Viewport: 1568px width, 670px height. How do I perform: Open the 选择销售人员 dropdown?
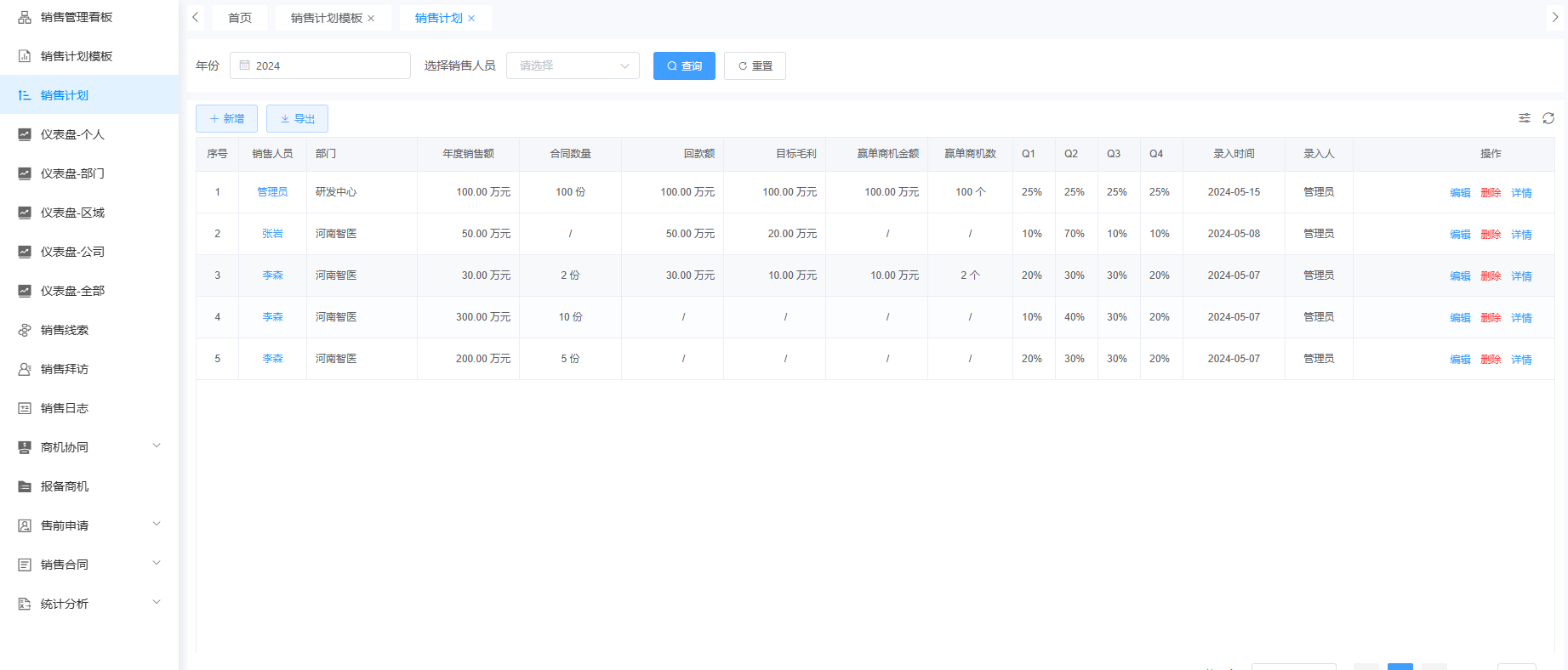[x=573, y=65]
